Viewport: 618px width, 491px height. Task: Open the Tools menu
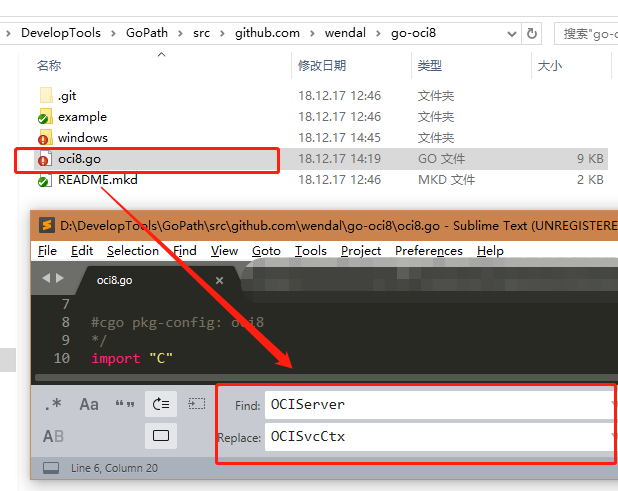pyautogui.click(x=311, y=251)
